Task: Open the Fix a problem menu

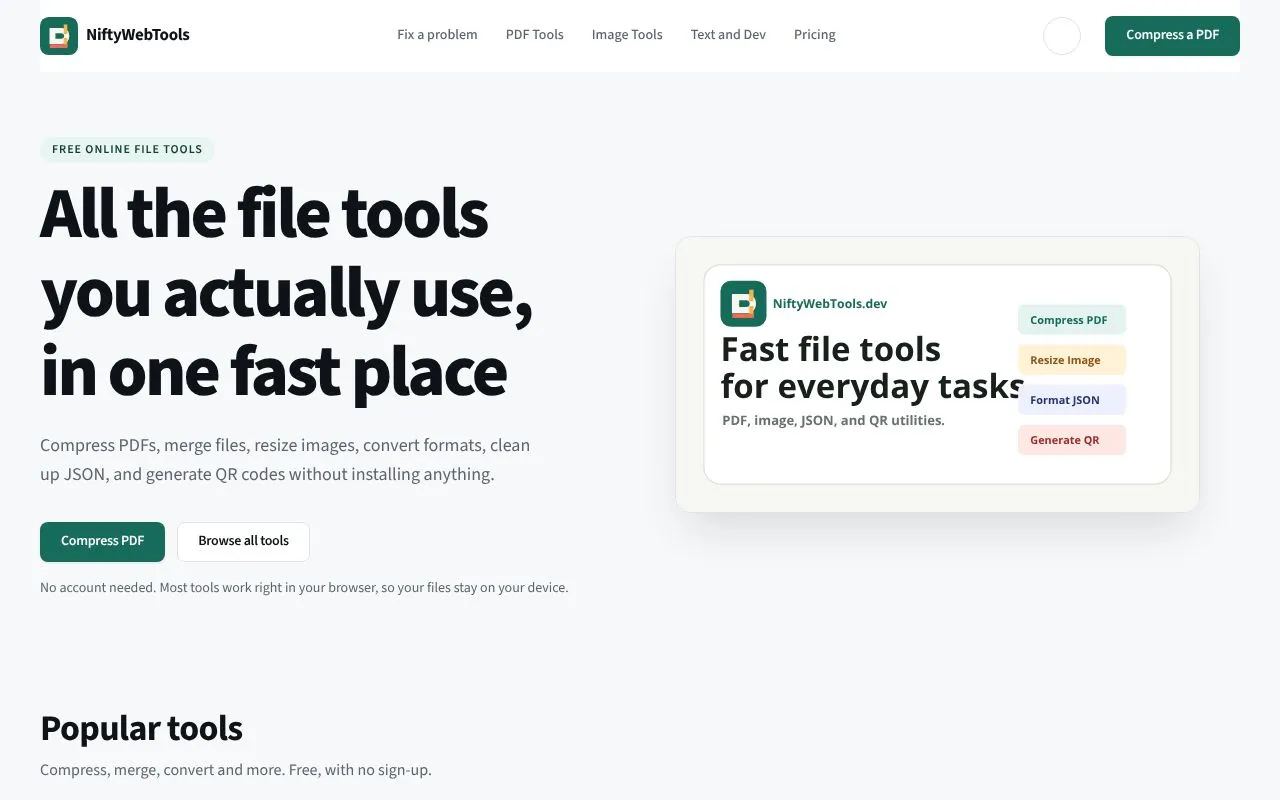Action: click(x=437, y=35)
